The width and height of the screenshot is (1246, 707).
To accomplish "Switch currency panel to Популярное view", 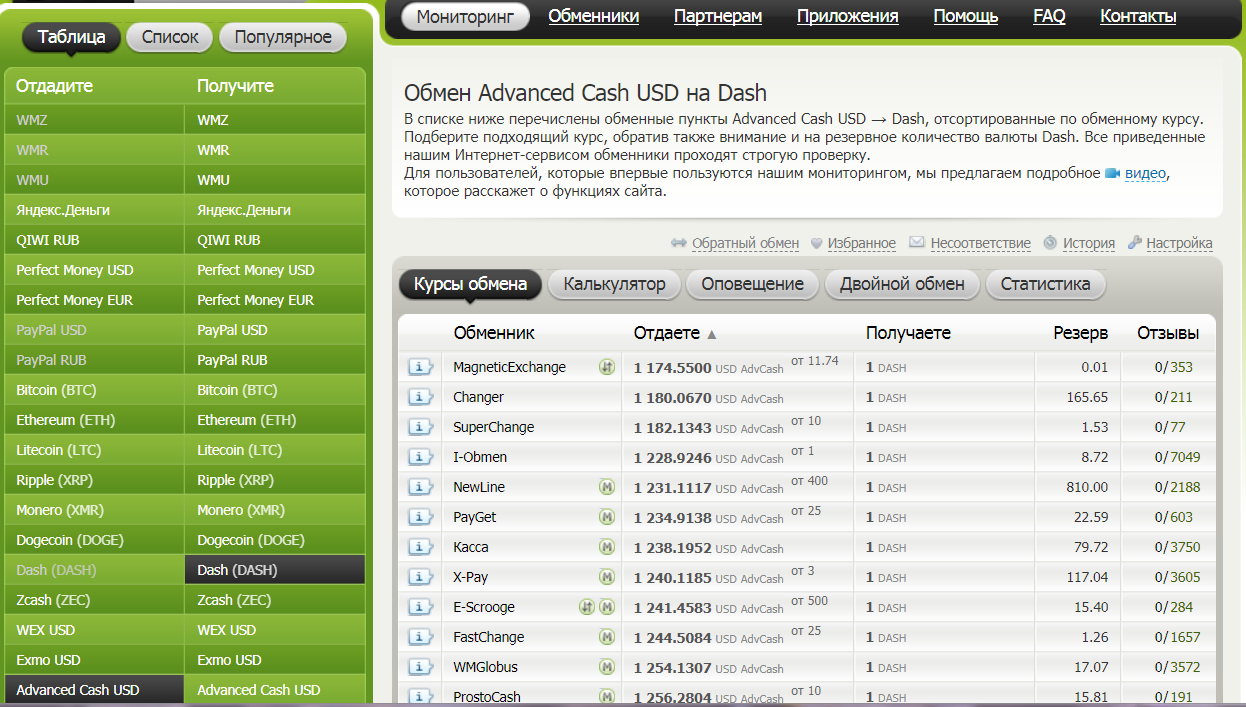I will click(283, 38).
